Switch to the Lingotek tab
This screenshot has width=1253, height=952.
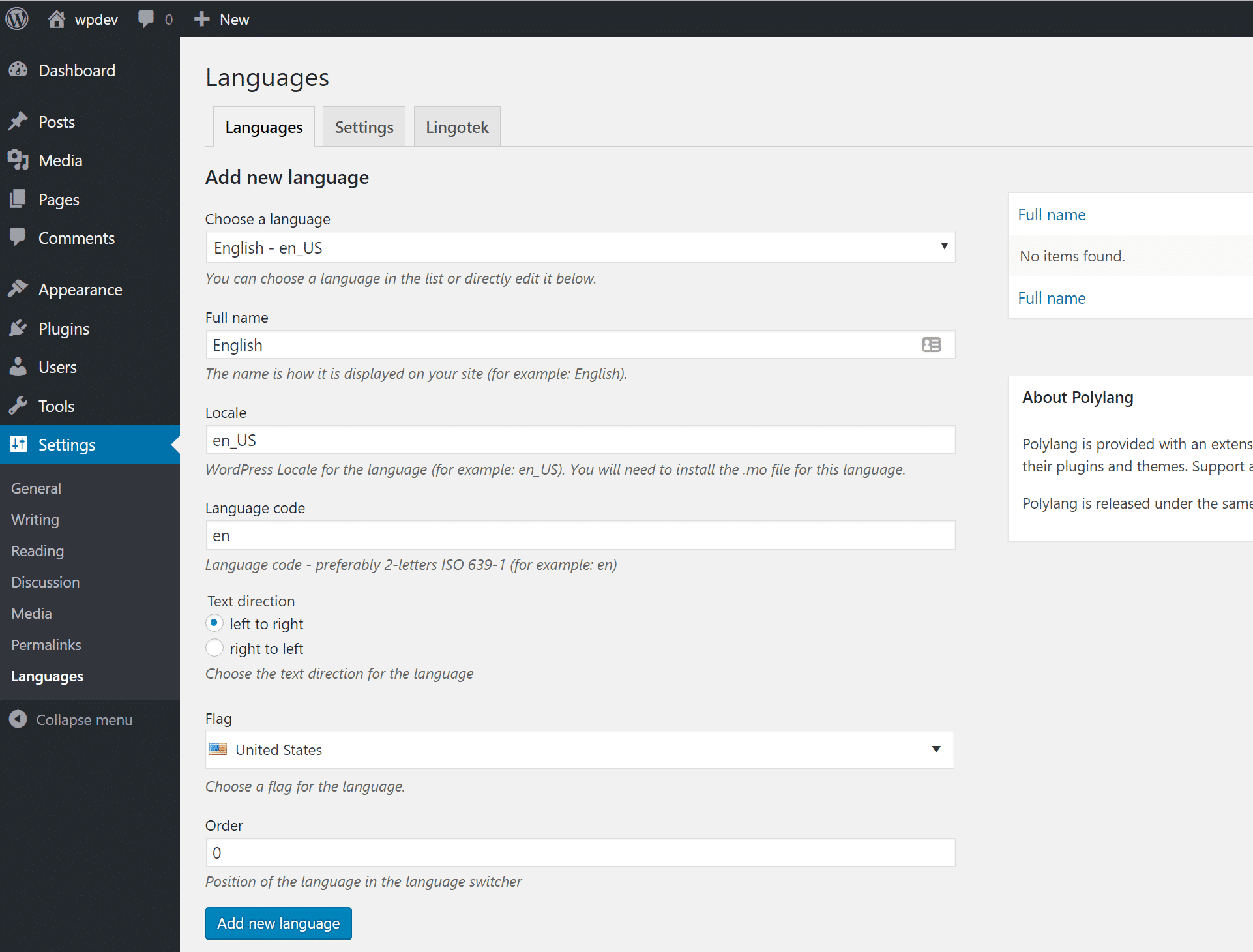pyautogui.click(x=456, y=127)
